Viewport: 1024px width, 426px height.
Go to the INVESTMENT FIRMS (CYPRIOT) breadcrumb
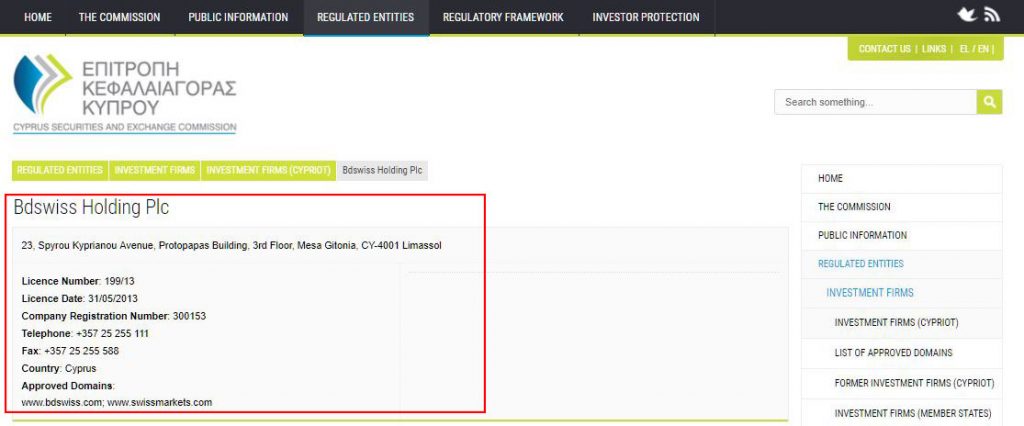[x=268, y=170]
